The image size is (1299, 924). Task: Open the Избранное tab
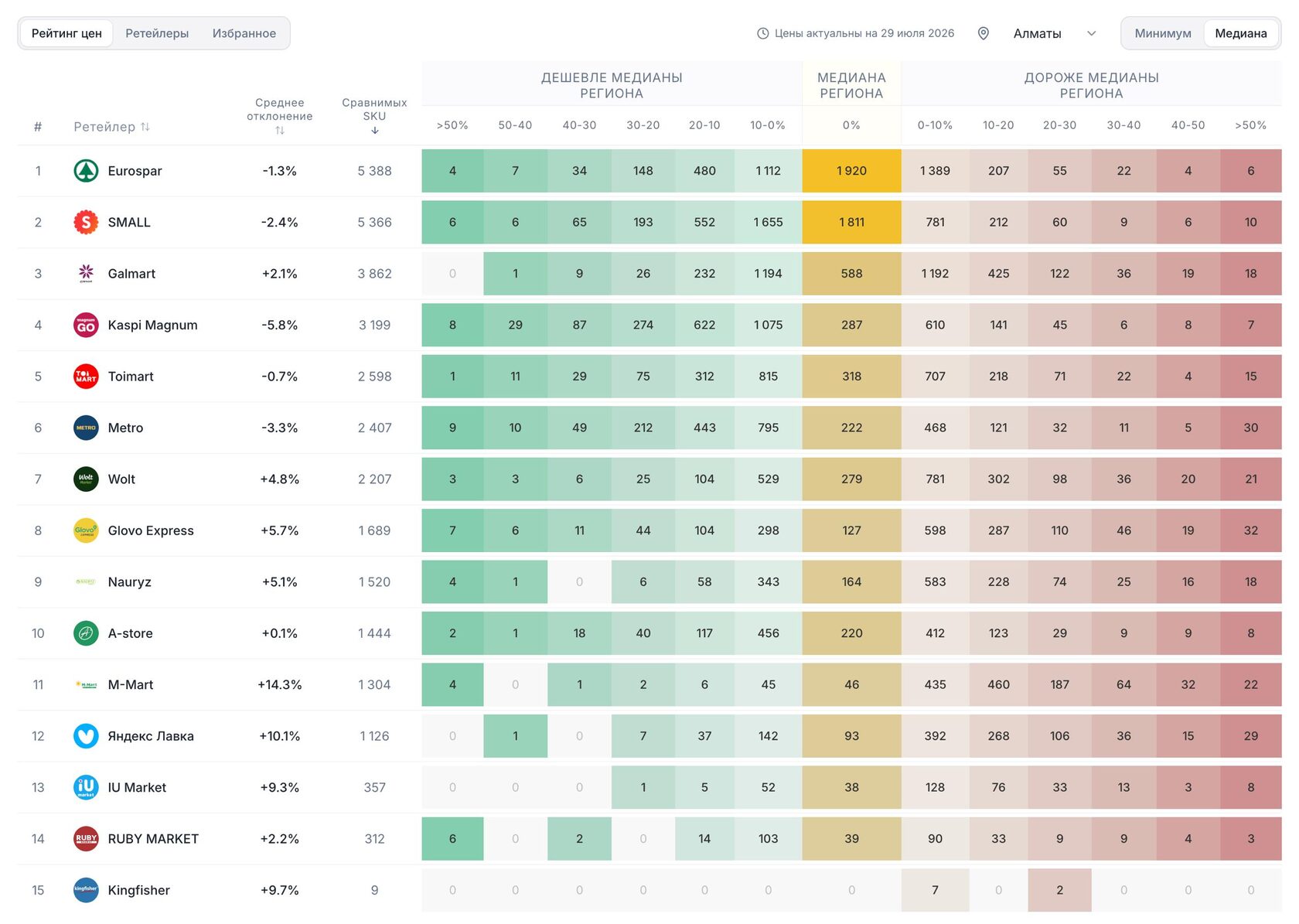click(244, 33)
